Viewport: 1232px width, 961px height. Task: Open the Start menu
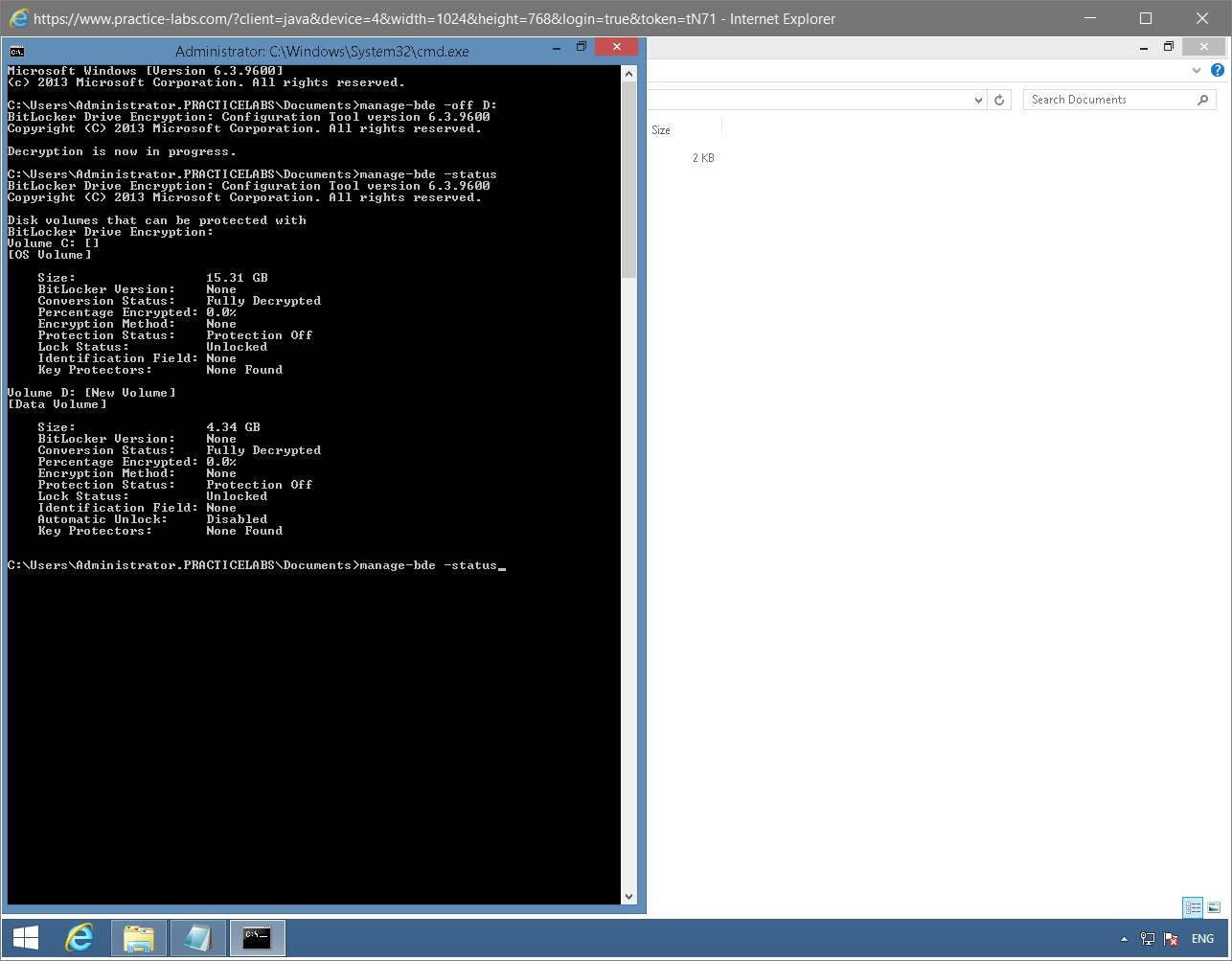23,938
